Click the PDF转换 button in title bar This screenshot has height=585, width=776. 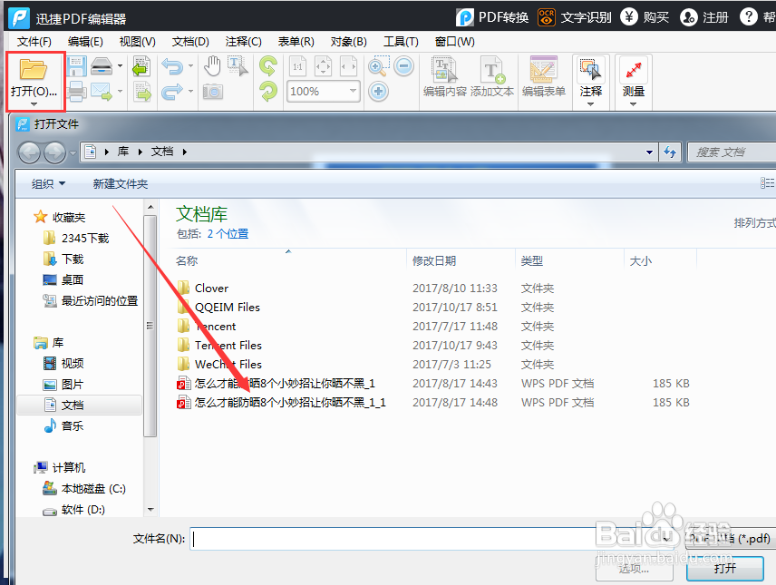tap(492, 17)
